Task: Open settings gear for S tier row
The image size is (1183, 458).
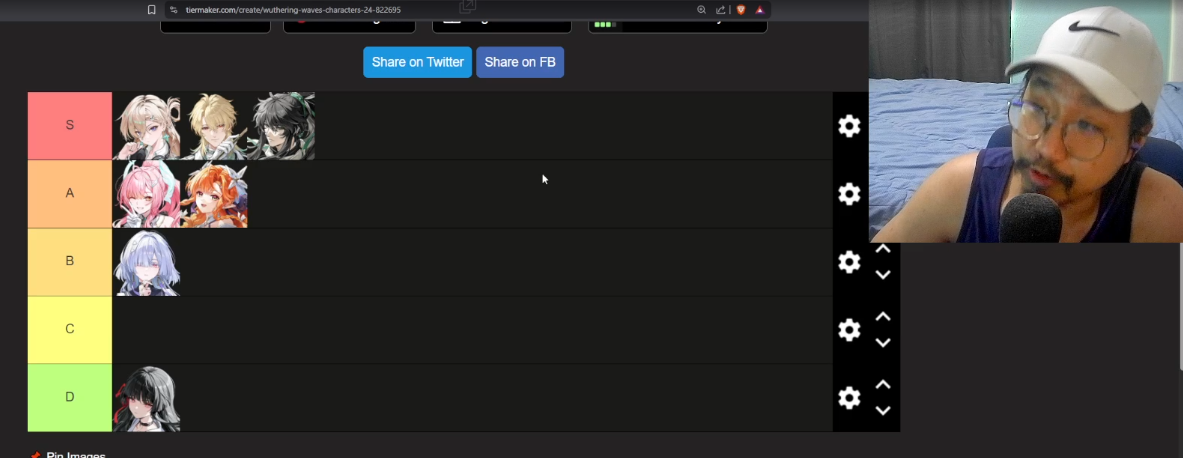Action: click(x=849, y=126)
